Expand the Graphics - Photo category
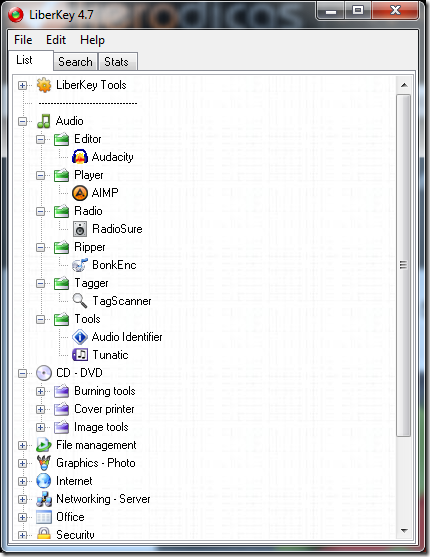430x557 pixels. 22,463
